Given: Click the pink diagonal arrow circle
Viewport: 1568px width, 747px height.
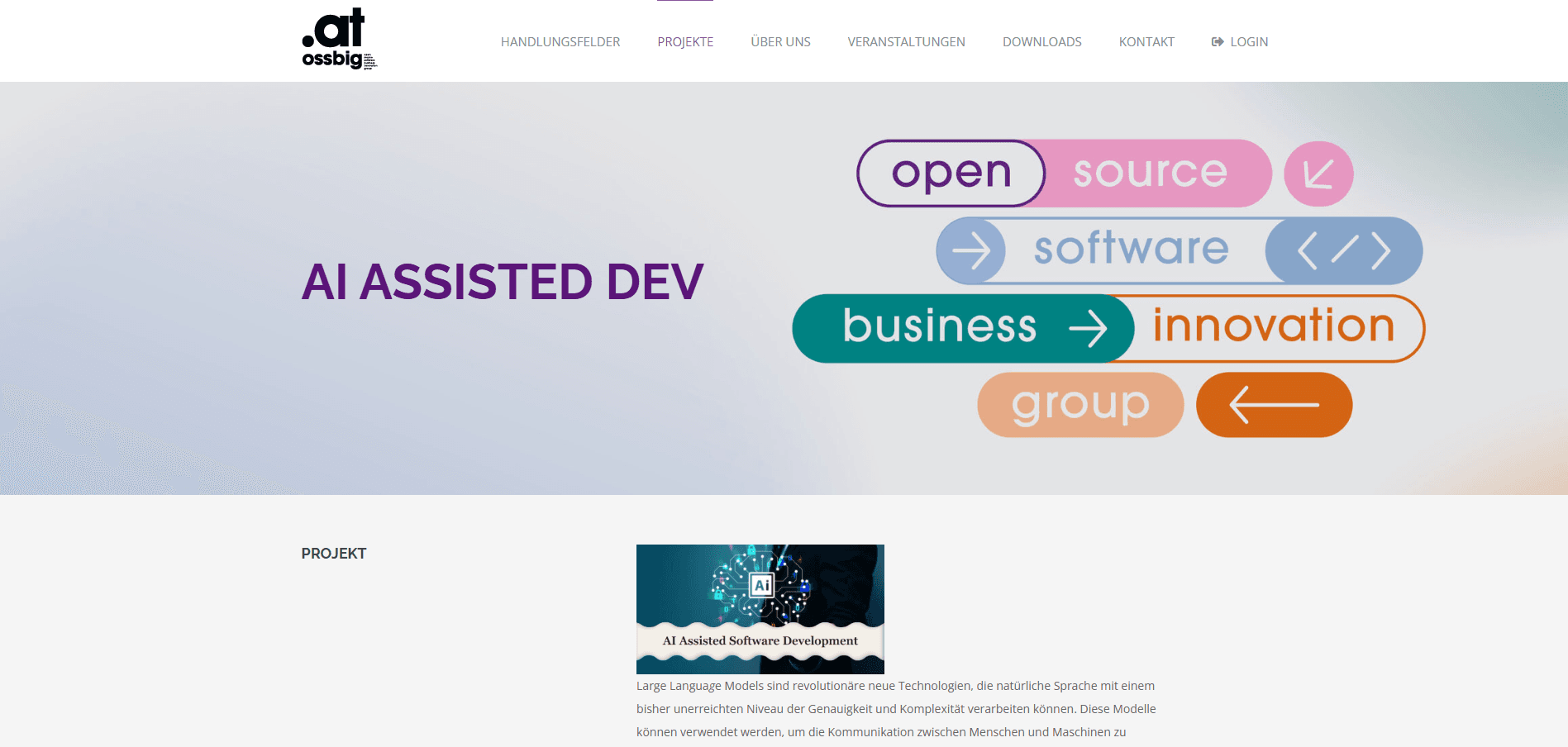Looking at the screenshot, I should [x=1318, y=174].
